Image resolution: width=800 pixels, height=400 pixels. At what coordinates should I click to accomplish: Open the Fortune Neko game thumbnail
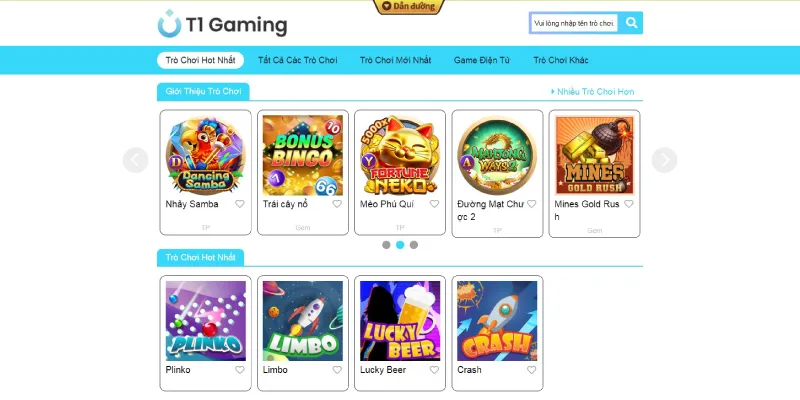pos(400,155)
